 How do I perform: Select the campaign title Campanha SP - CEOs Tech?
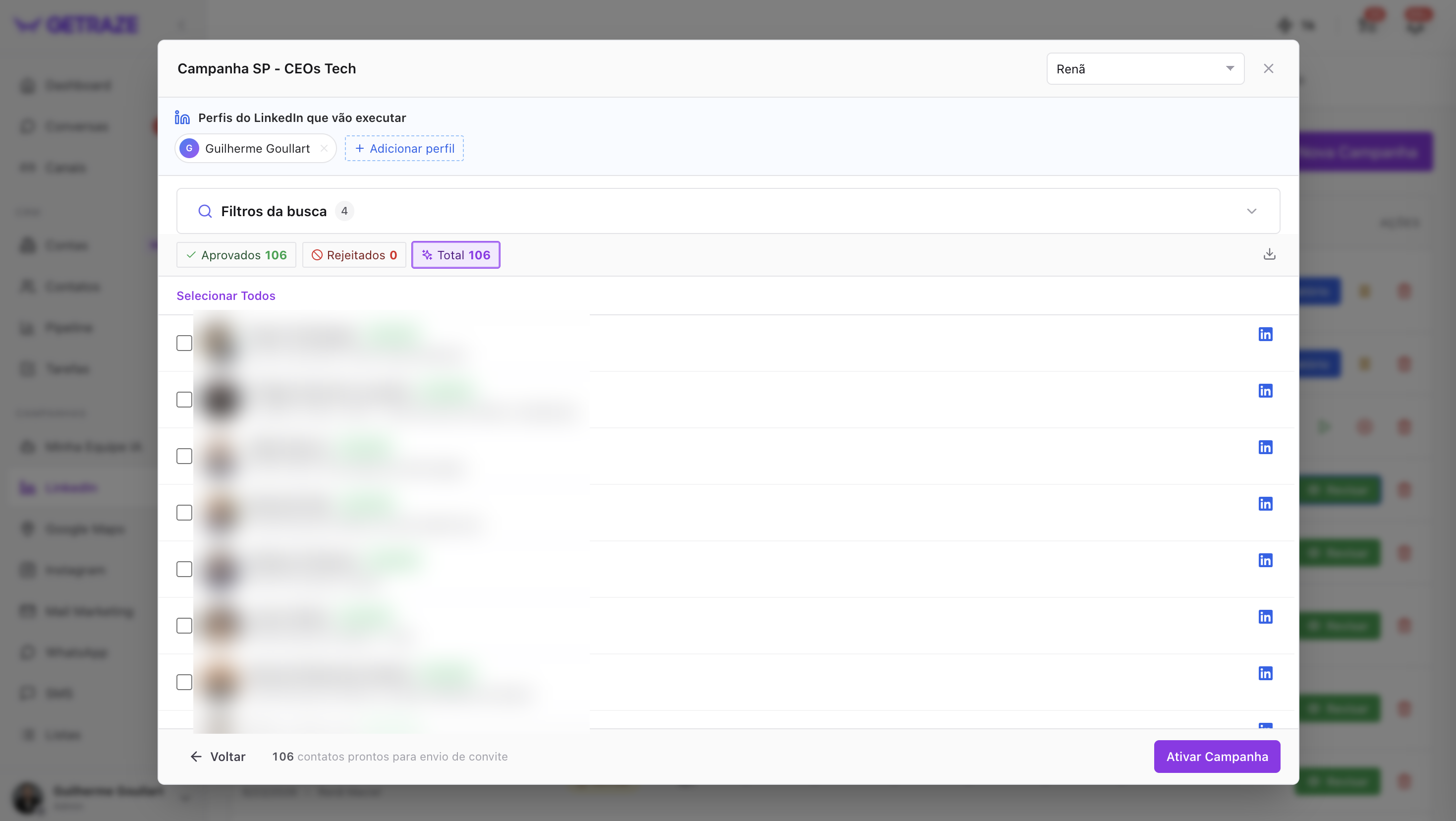click(267, 68)
